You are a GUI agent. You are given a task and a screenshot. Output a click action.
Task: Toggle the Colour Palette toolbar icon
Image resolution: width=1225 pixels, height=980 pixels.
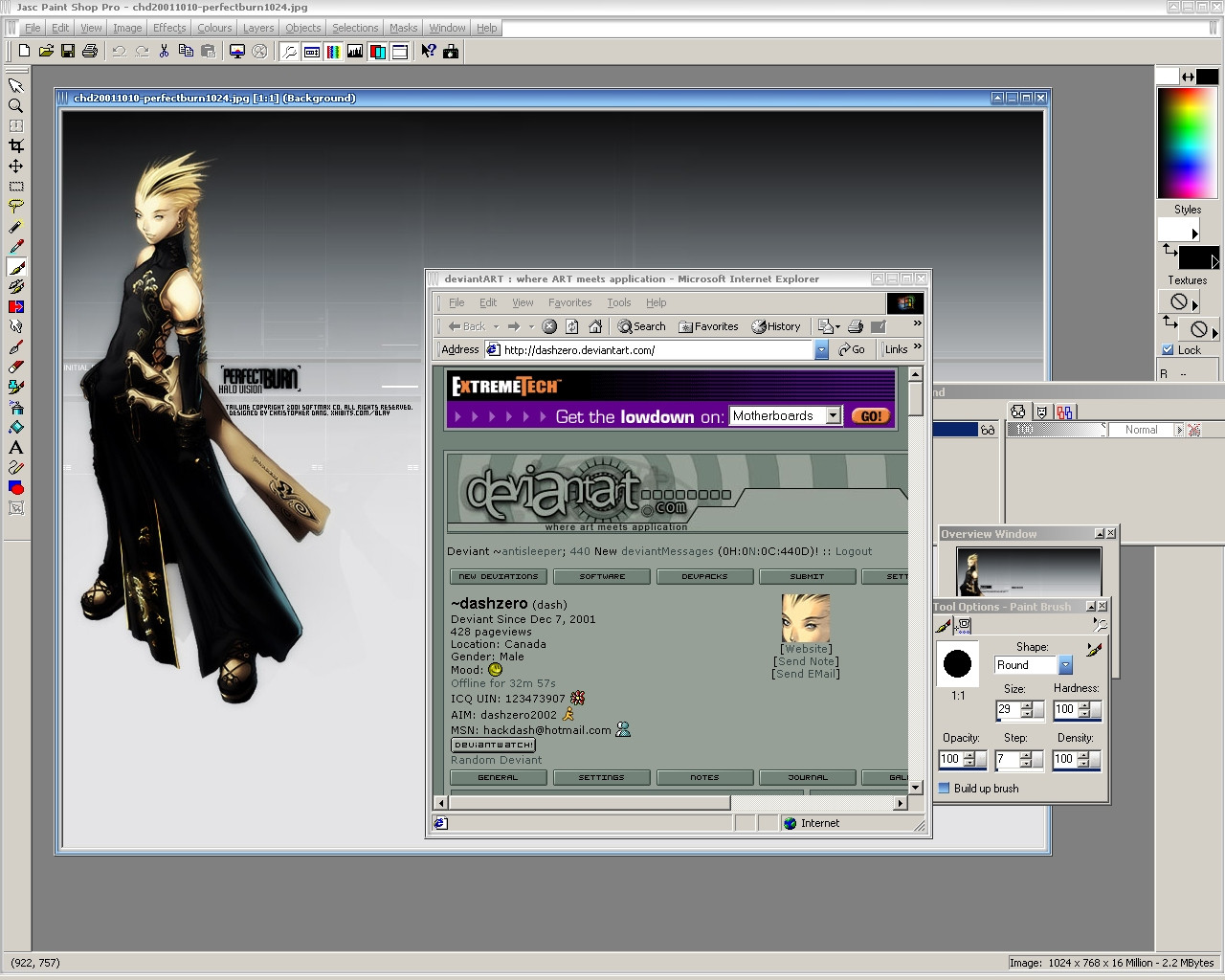[x=333, y=51]
